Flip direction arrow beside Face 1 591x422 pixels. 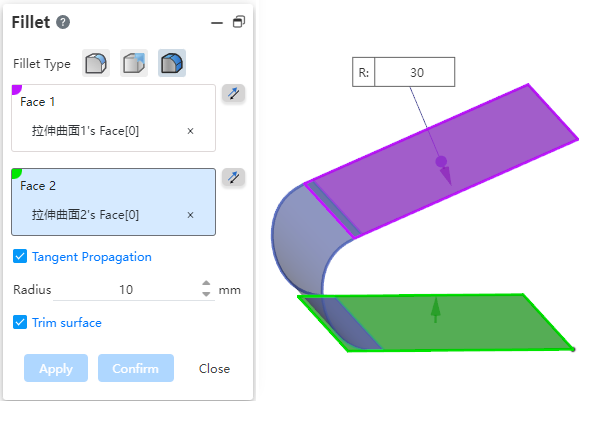tap(233, 93)
